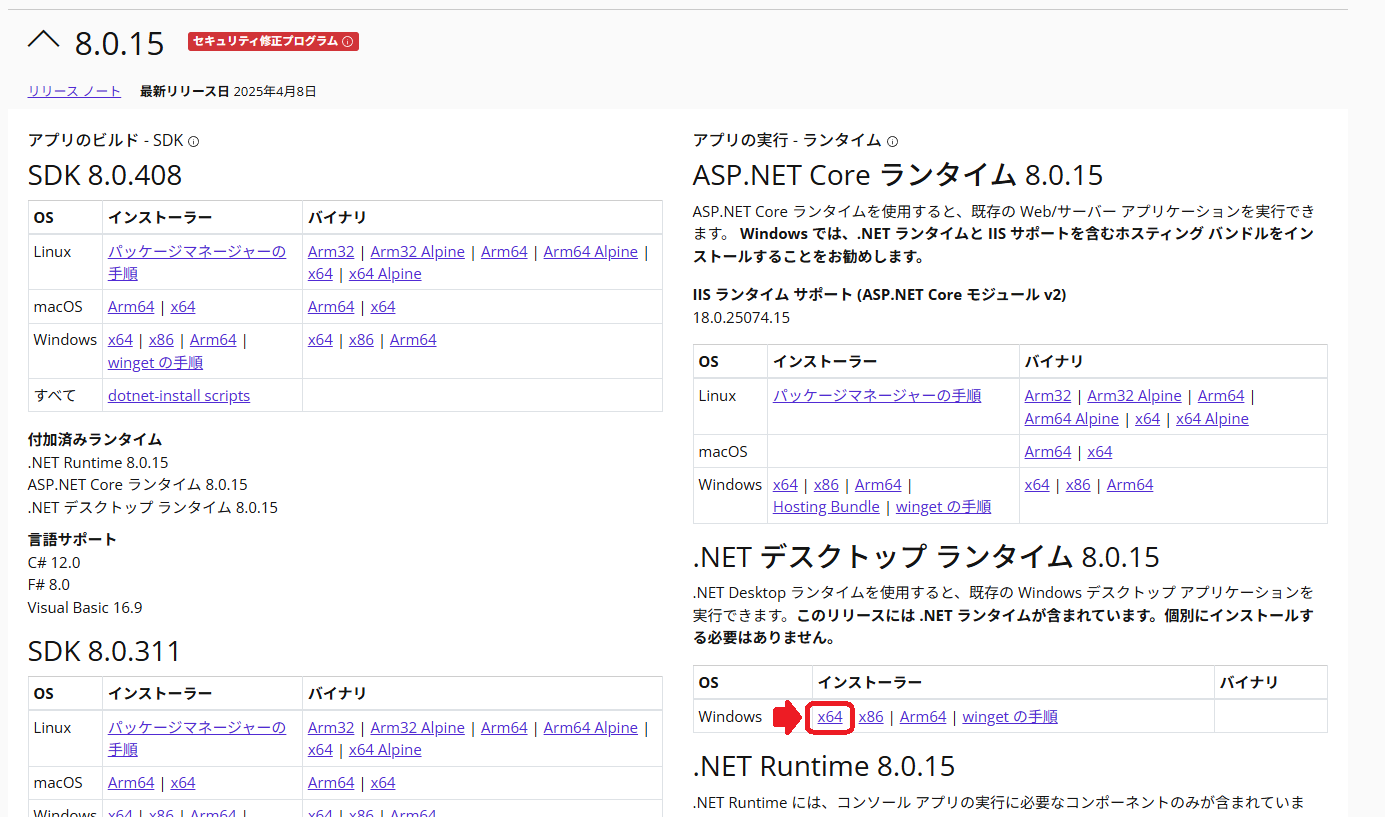Download ASP.NET Core runtime Windows x86 installer
This screenshot has height=817, width=1385.
[x=826, y=485]
